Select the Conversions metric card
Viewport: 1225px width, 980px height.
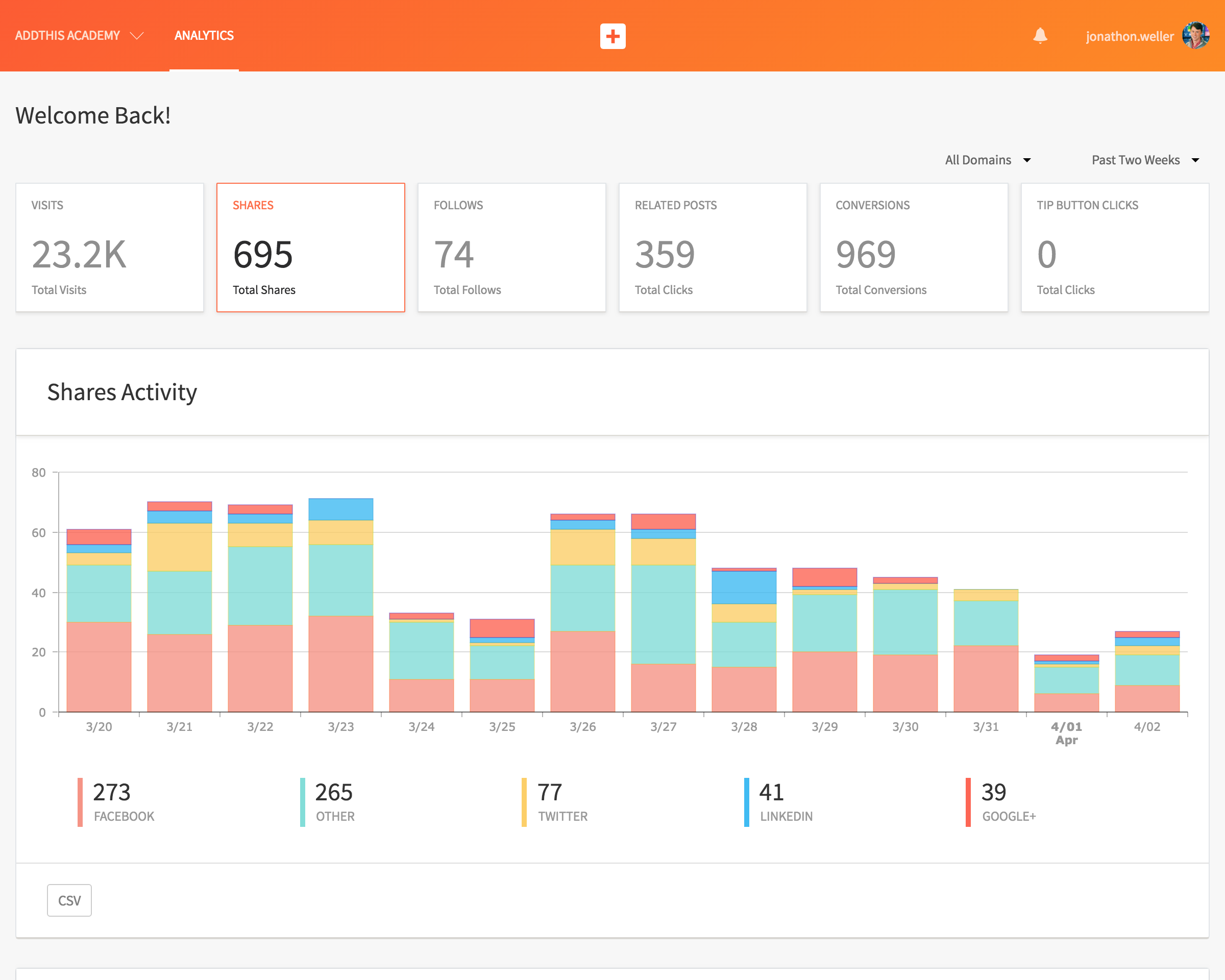pos(914,247)
